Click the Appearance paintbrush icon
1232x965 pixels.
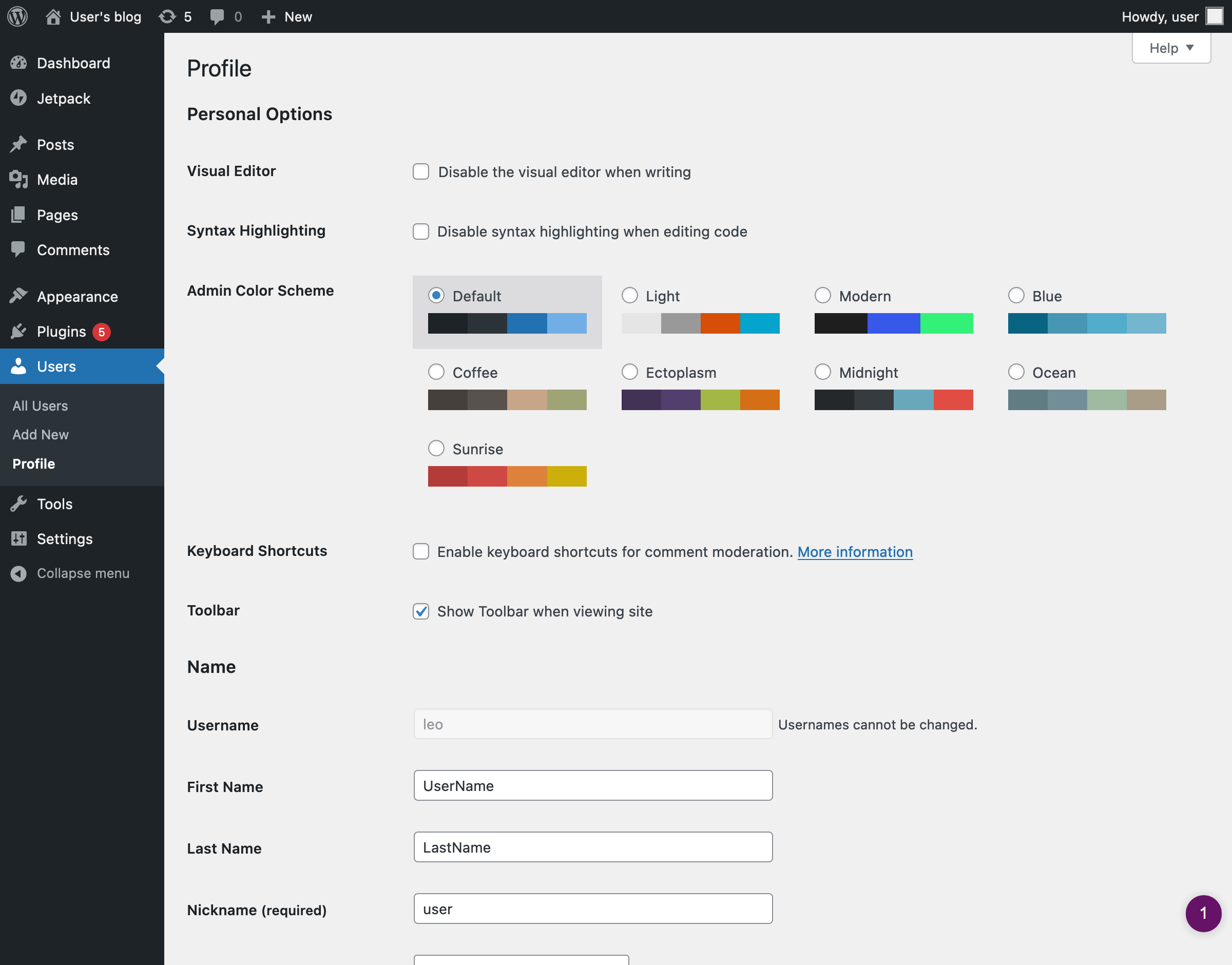[18, 296]
